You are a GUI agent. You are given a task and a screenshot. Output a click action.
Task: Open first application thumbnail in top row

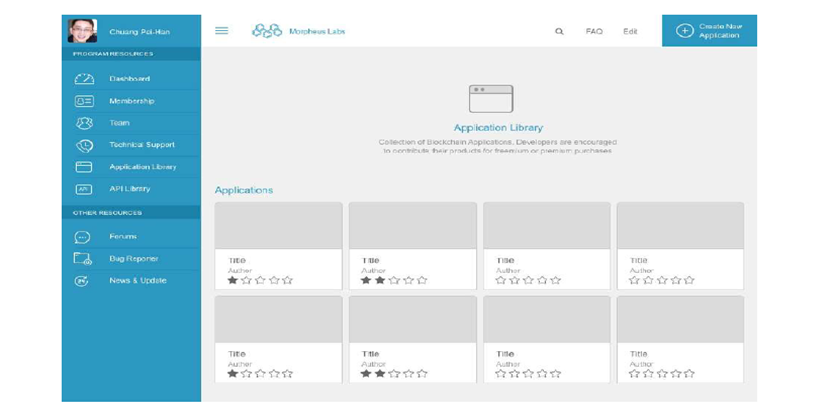(279, 225)
